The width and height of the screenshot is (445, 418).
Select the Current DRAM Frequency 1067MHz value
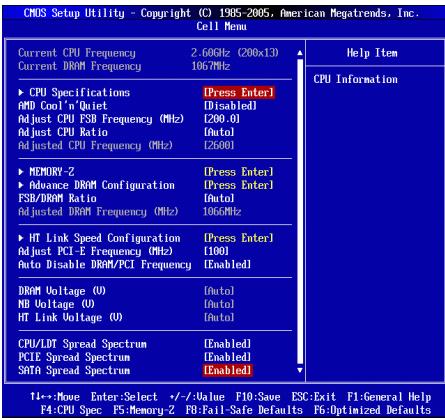211,66
